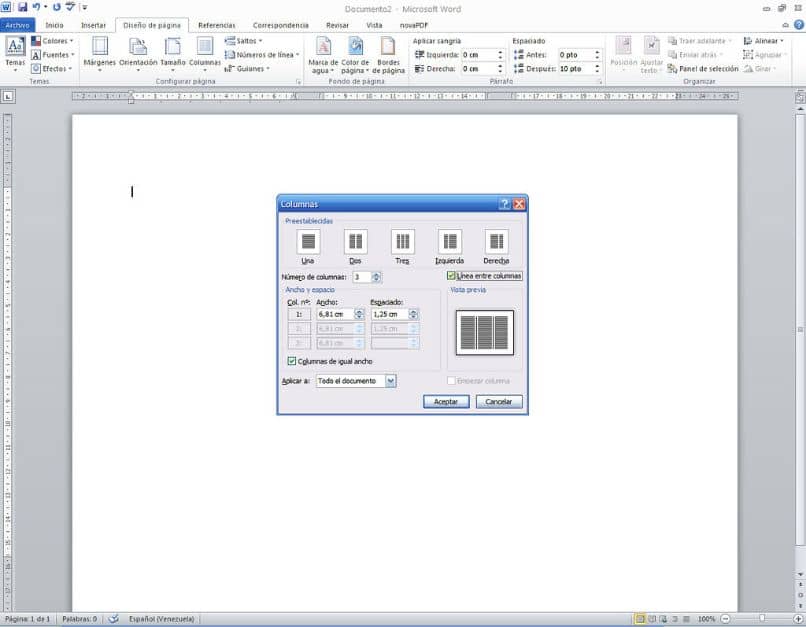Switch to the Correspondencia tab
This screenshot has height=627, width=806.
coord(281,25)
